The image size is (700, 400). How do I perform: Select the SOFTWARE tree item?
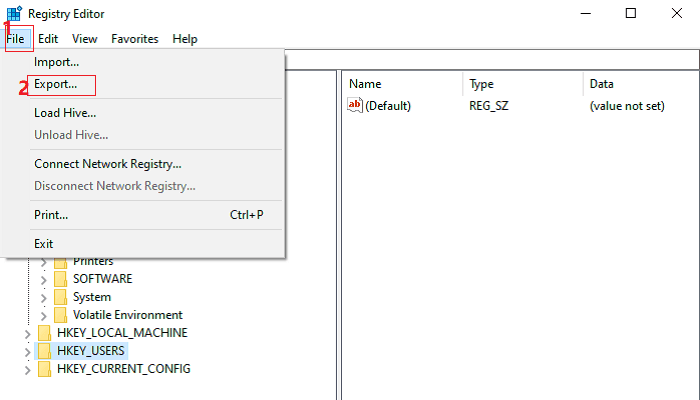click(103, 279)
